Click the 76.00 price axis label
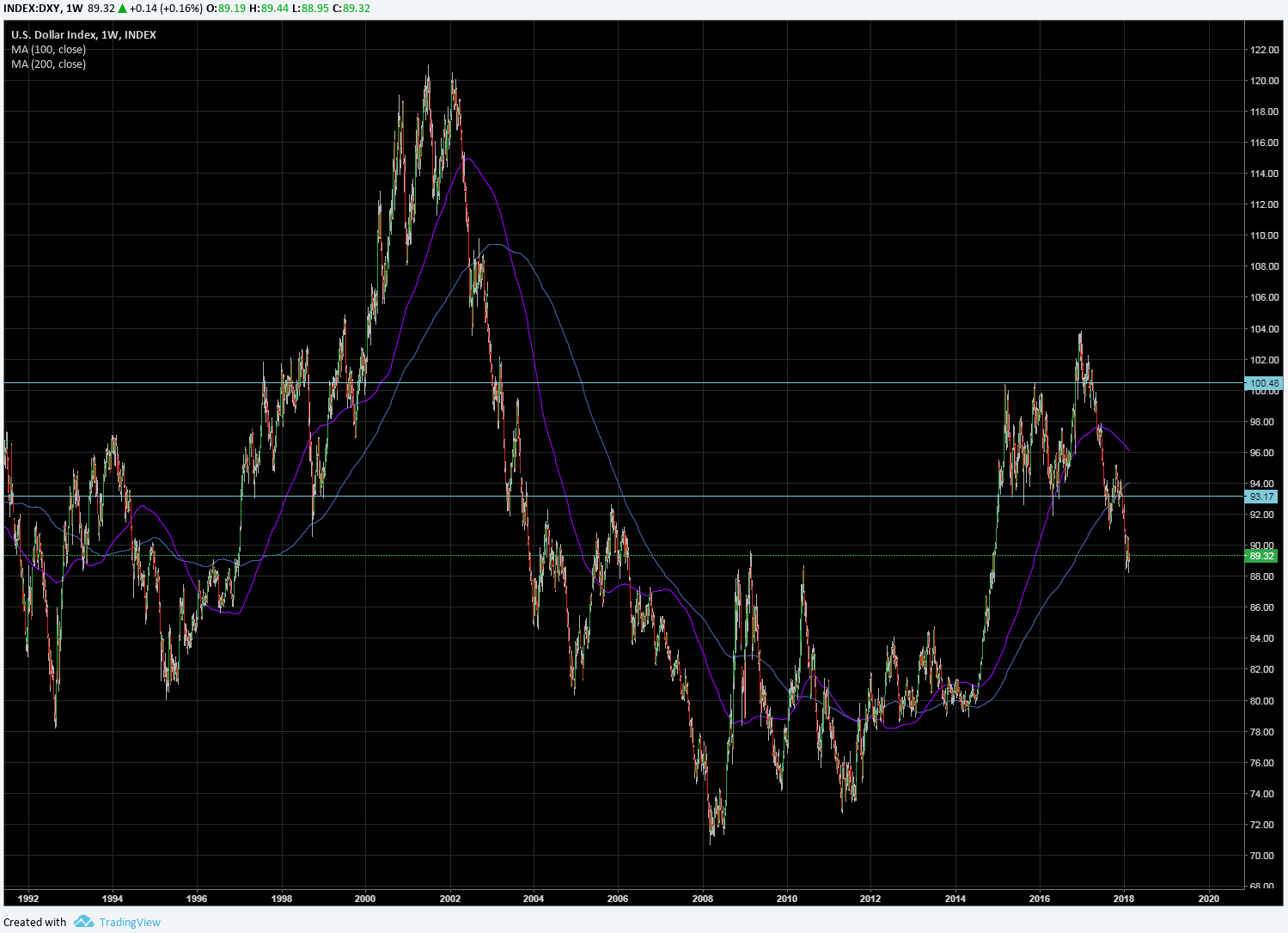The image size is (1288, 933). coord(1262,763)
